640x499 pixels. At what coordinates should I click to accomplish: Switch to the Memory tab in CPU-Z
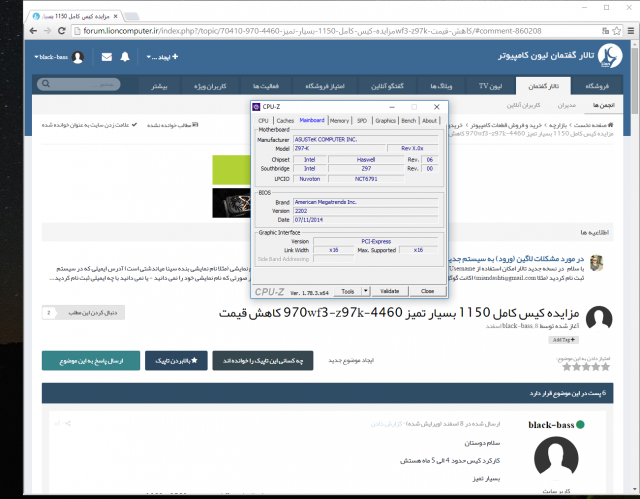click(339, 120)
